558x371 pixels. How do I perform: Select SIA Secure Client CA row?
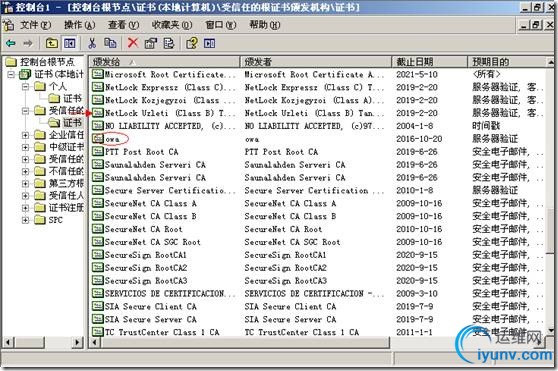(317, 306)
